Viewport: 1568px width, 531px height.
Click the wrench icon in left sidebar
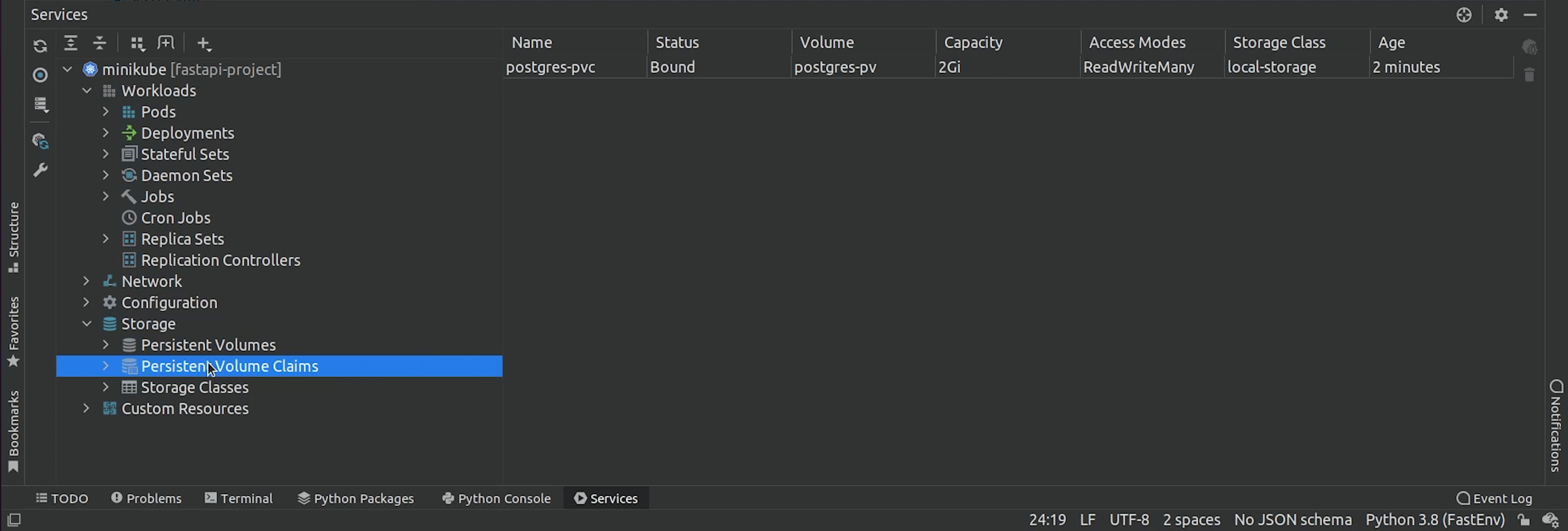coord(40,170)
